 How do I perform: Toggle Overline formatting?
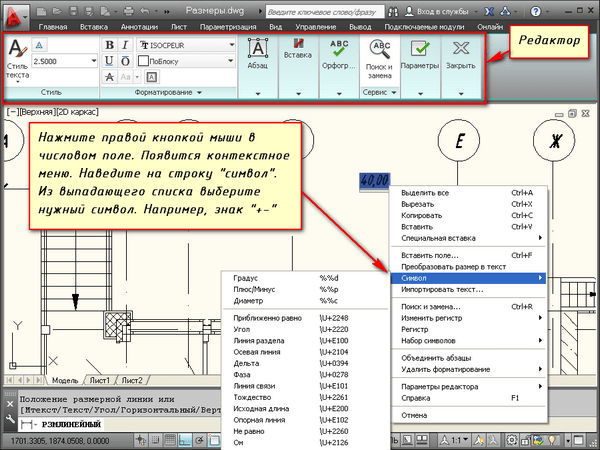coord(125,61)
